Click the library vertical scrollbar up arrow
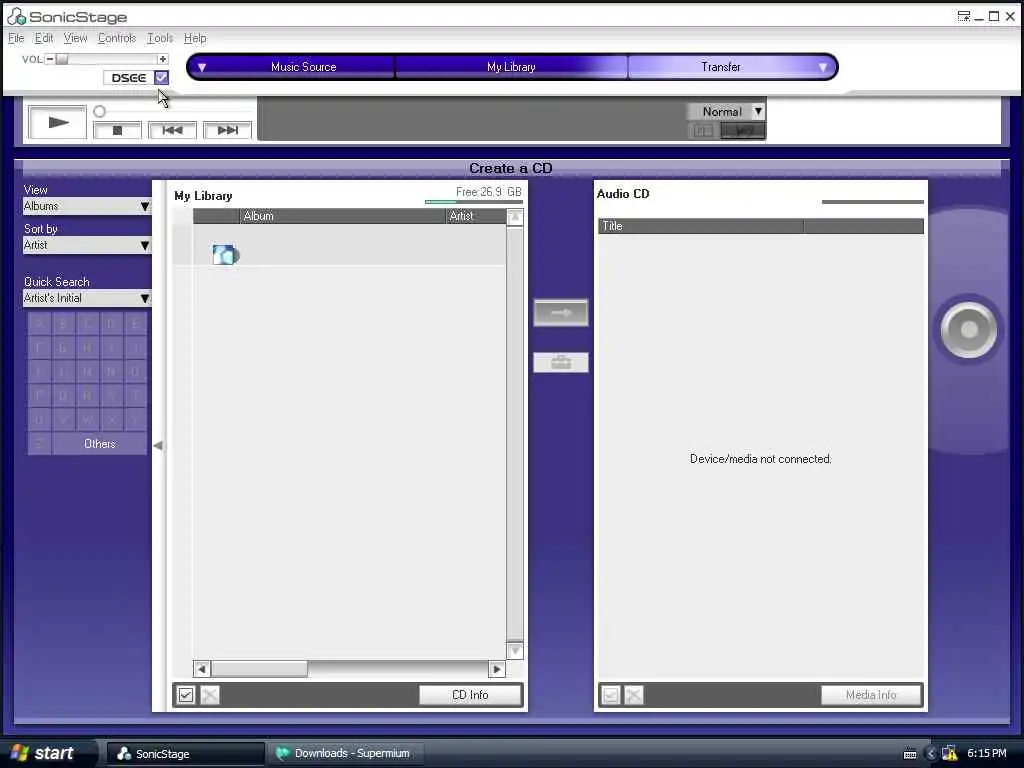The height and width of the screenshot is (768, 1024). coord(515,217)
